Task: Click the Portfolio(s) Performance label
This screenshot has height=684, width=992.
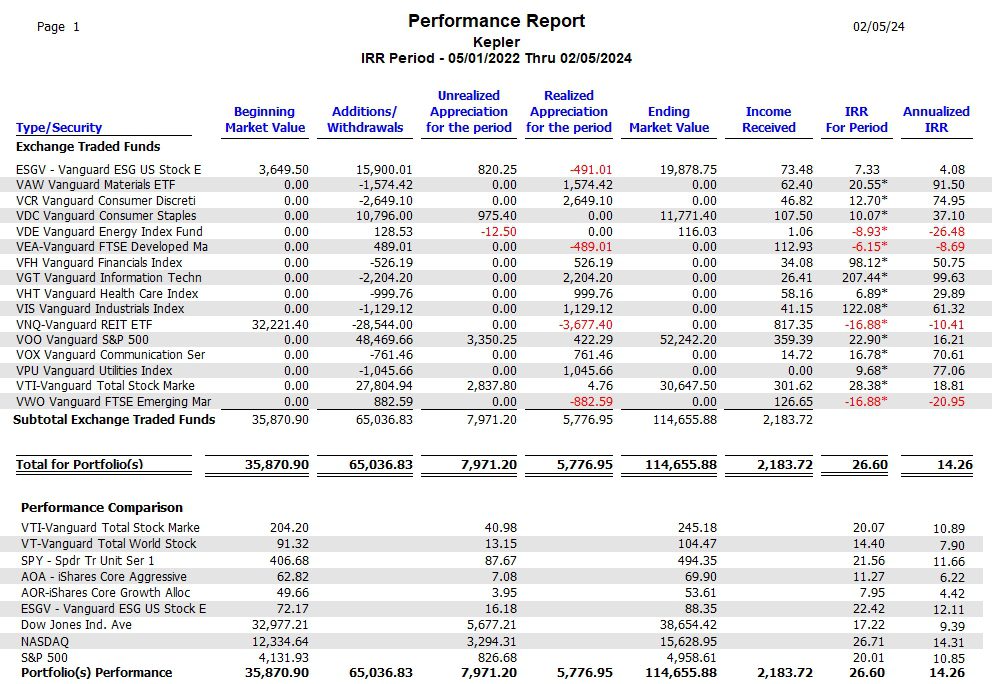Action: pyautogui.click(x=97, y=673)
